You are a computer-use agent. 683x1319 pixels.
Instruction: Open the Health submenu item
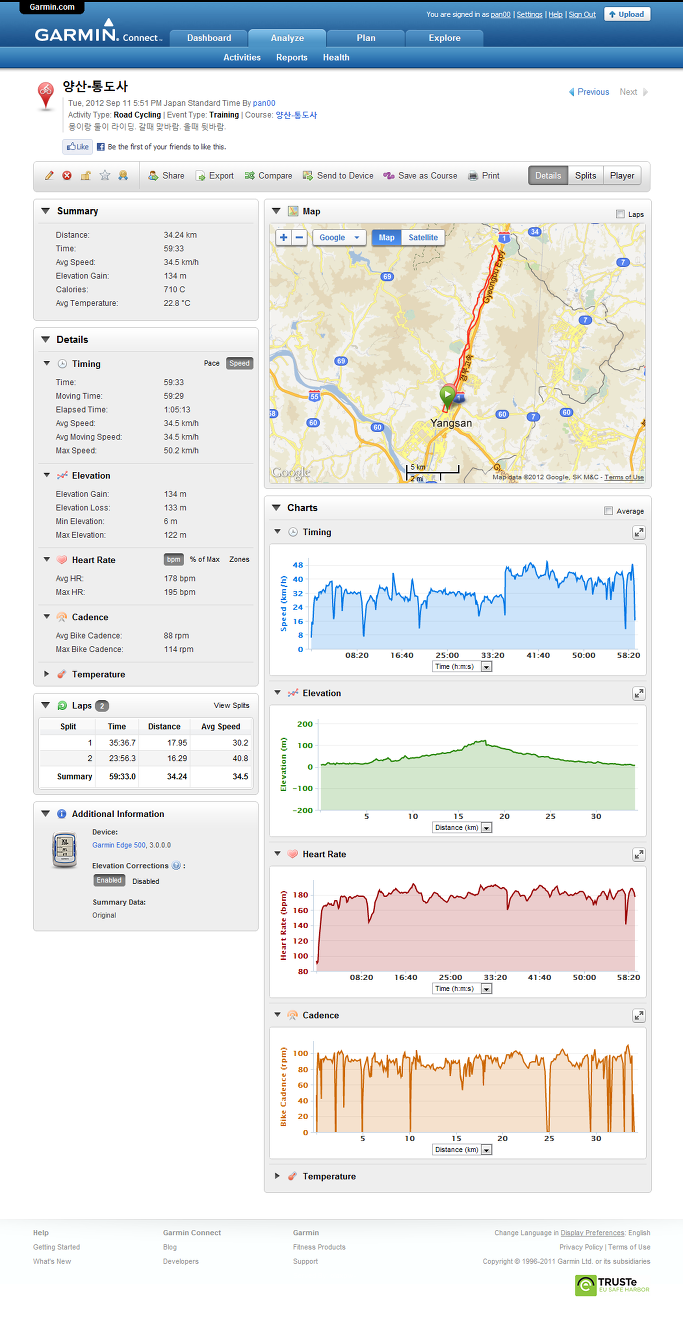click(x=336, y=58)
